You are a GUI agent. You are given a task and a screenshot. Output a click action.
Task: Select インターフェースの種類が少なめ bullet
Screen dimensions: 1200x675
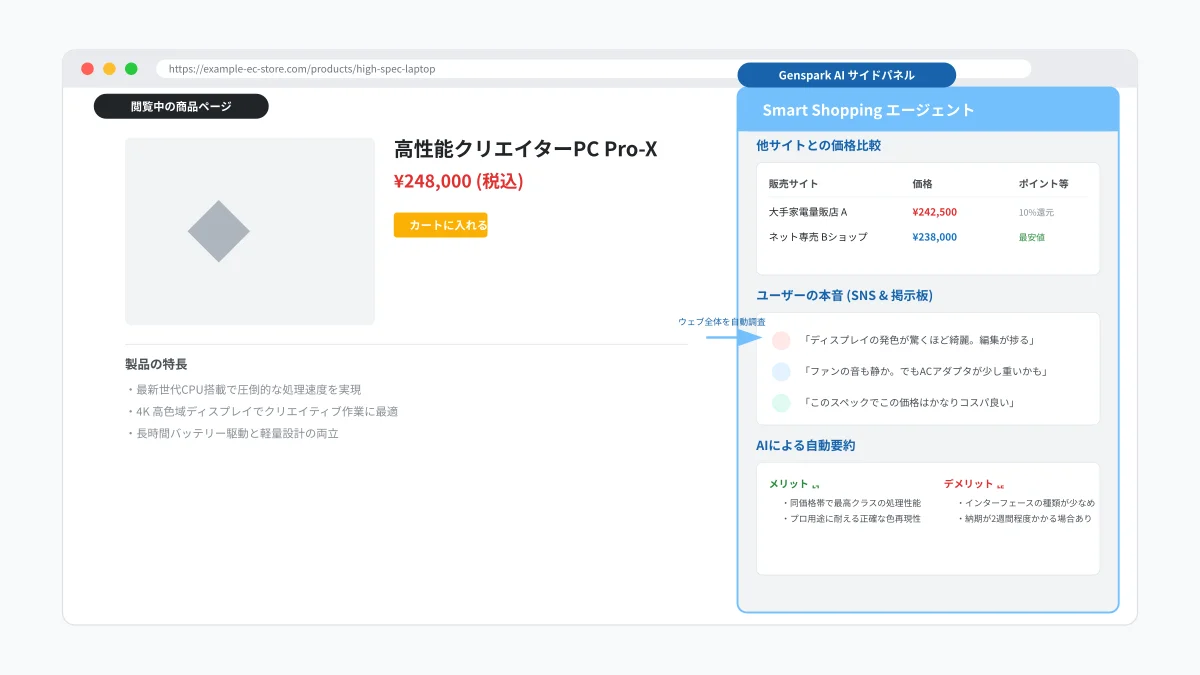(1026, 503)
